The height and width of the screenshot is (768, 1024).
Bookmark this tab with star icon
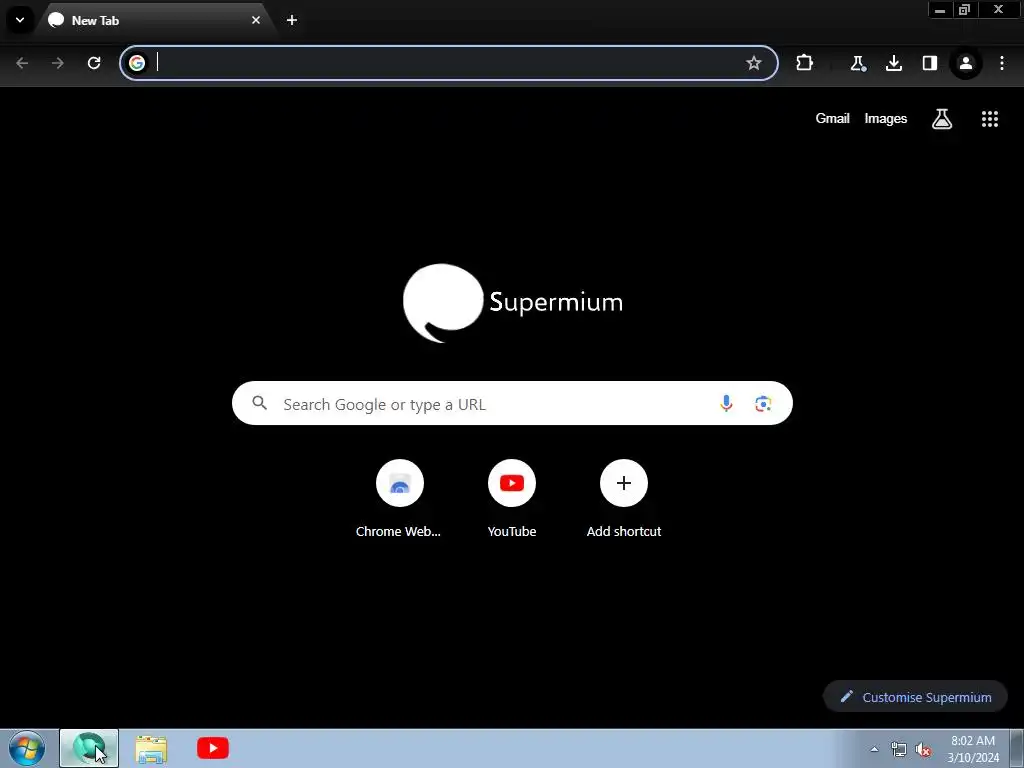(x=754, y=63)
